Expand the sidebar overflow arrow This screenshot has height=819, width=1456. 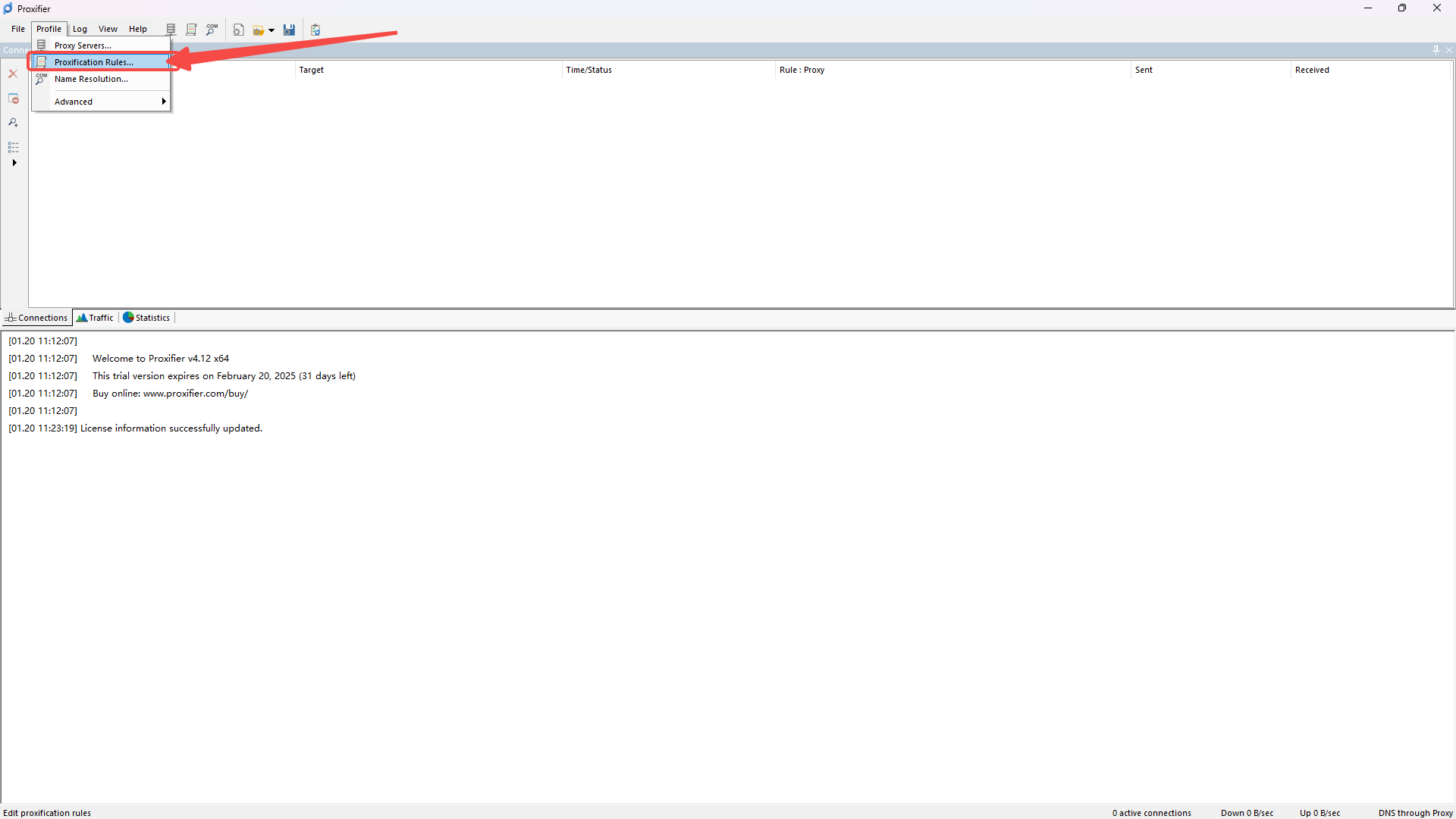[x=14, y=163]
